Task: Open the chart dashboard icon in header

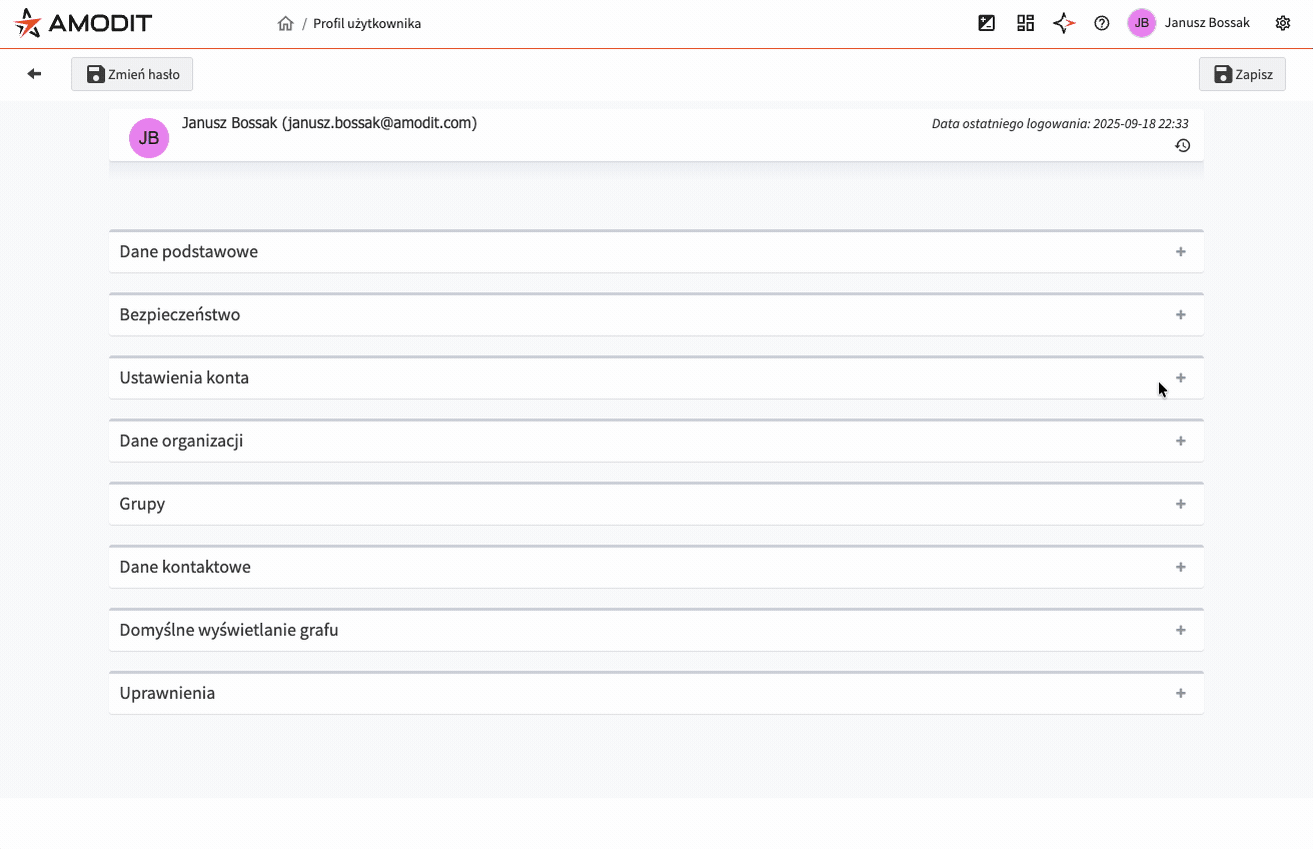Action: (986, 23)
